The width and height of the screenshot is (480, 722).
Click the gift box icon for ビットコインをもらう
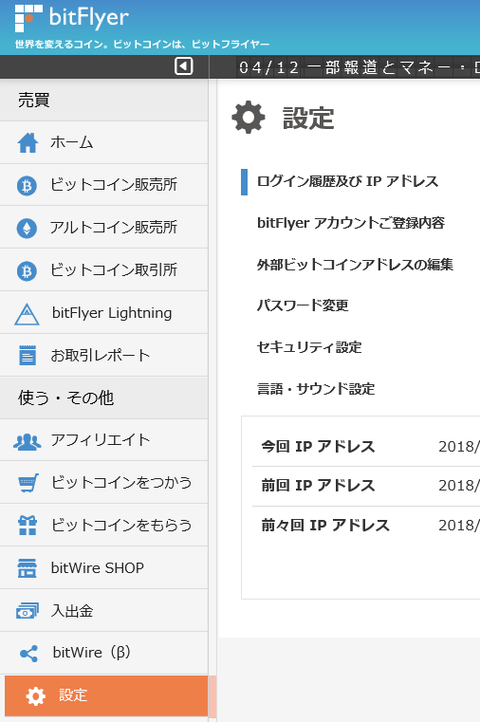point(27,525)
